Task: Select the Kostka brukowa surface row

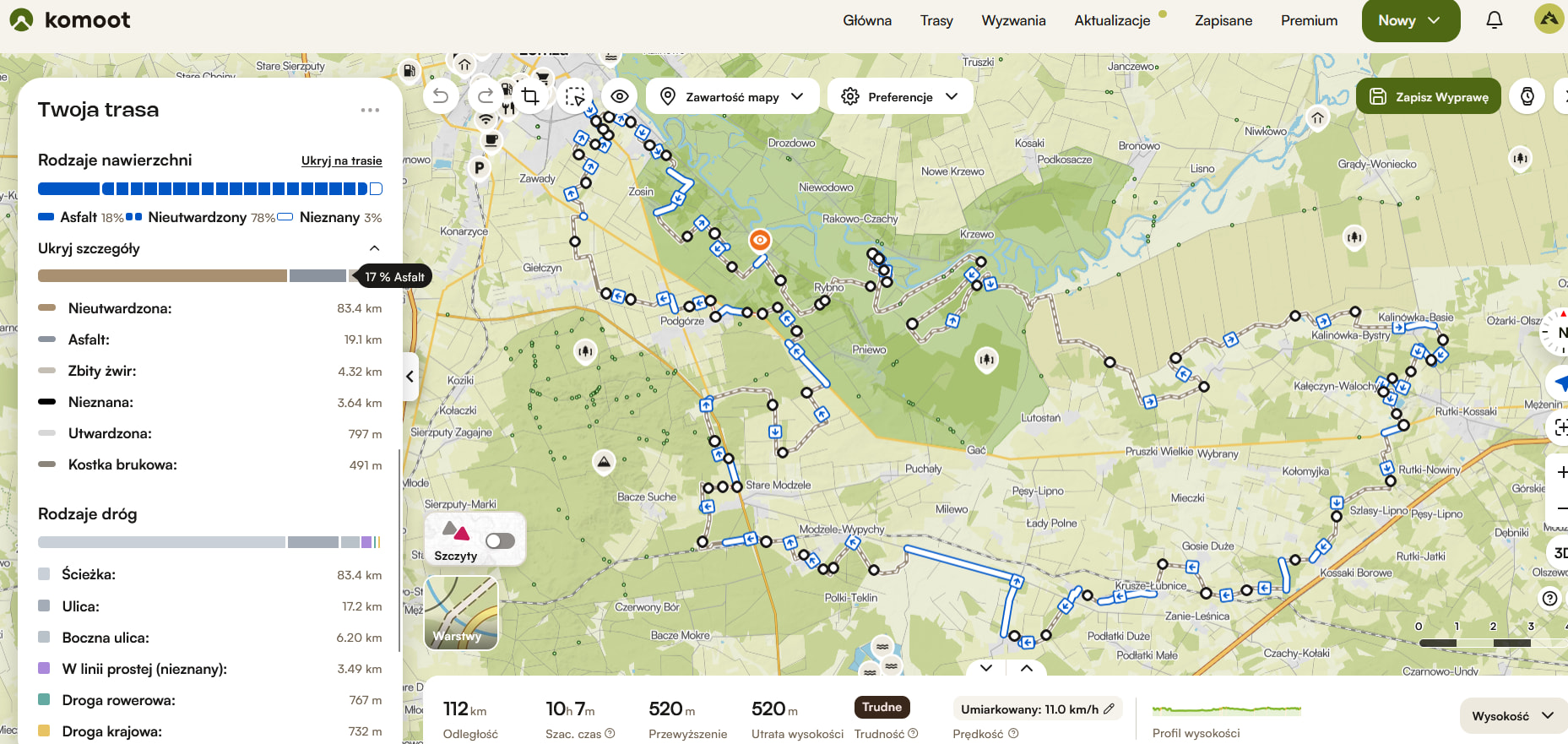Action: click(x=209, y=464)
